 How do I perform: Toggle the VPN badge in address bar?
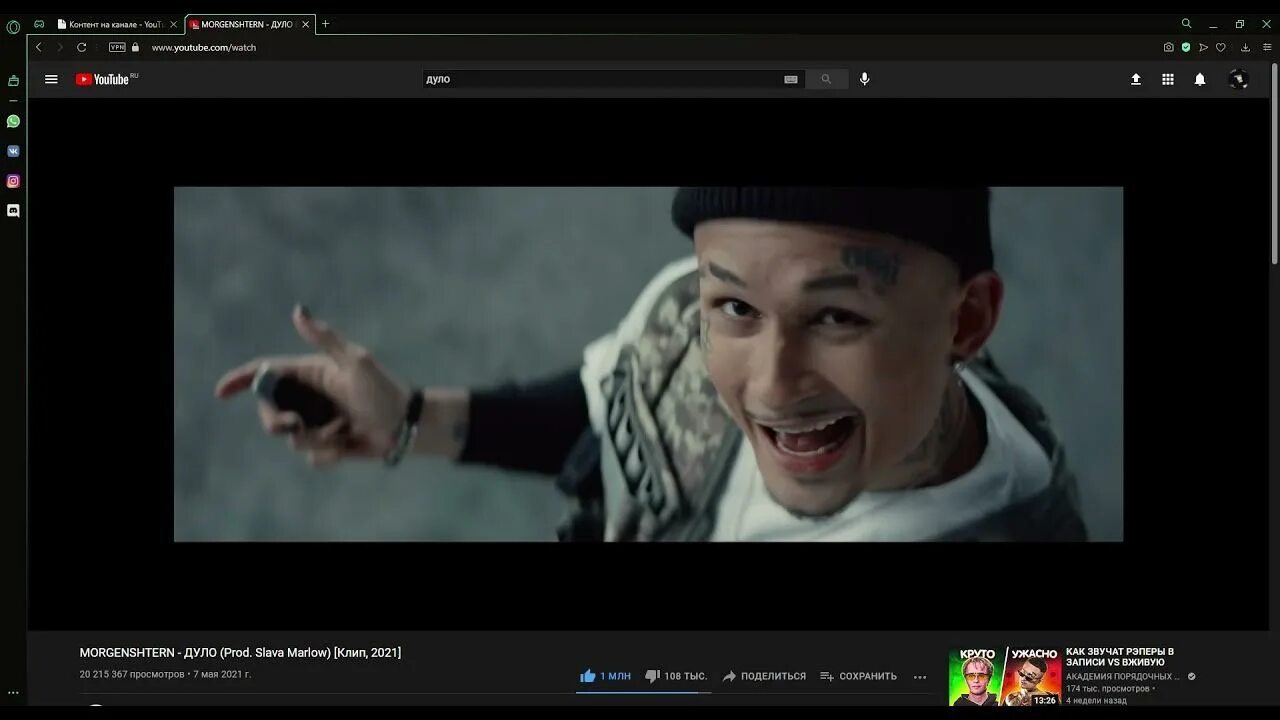point(117,47)
